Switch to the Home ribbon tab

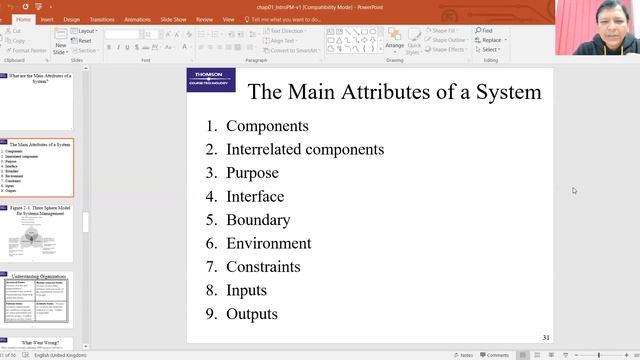[x=23, y=19]
